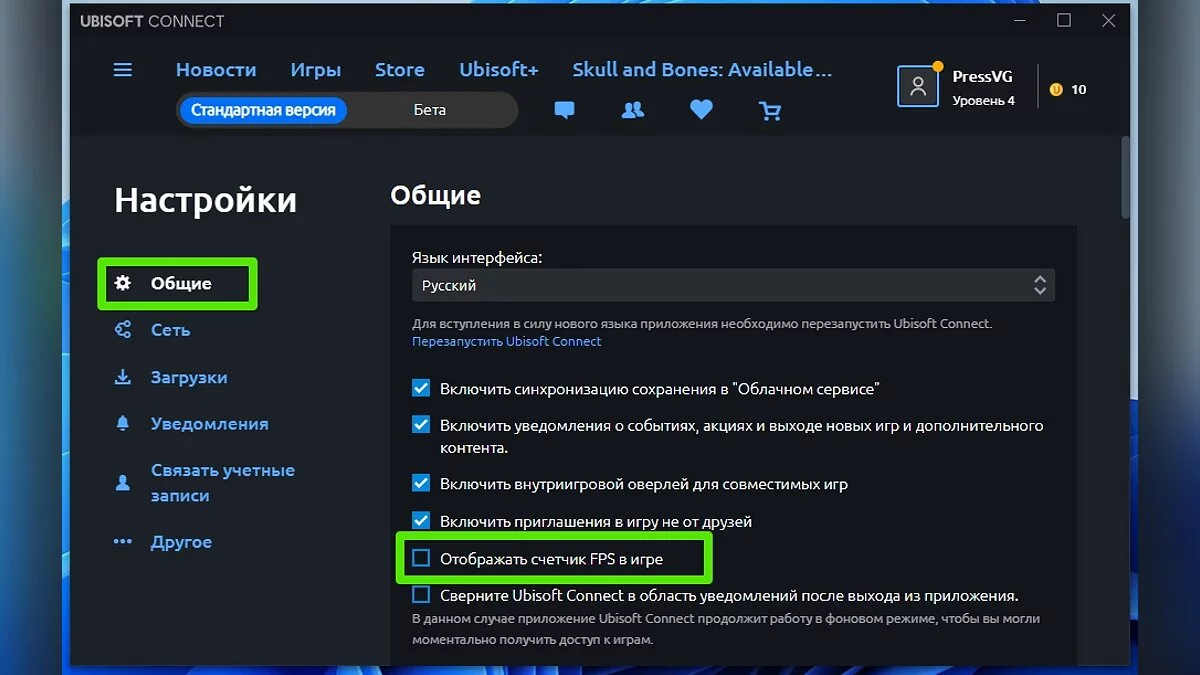Image resolution: width=1200 pixels, height=675 pixels.
Task: Enable the Отображать счетчик FPS checkbox
Action: (421, 558)
